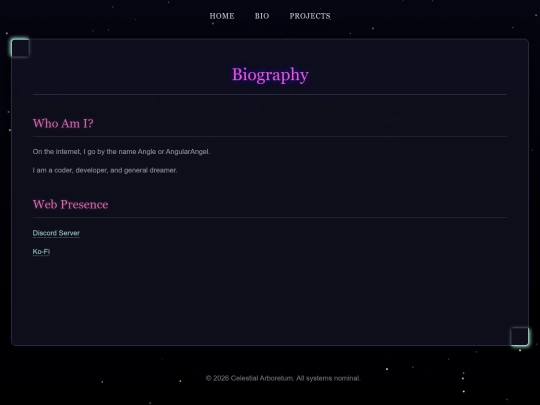The width and height of the screenshot is (540, 405).
Task: Open the HOME navigation link
Action: [222, 16]
